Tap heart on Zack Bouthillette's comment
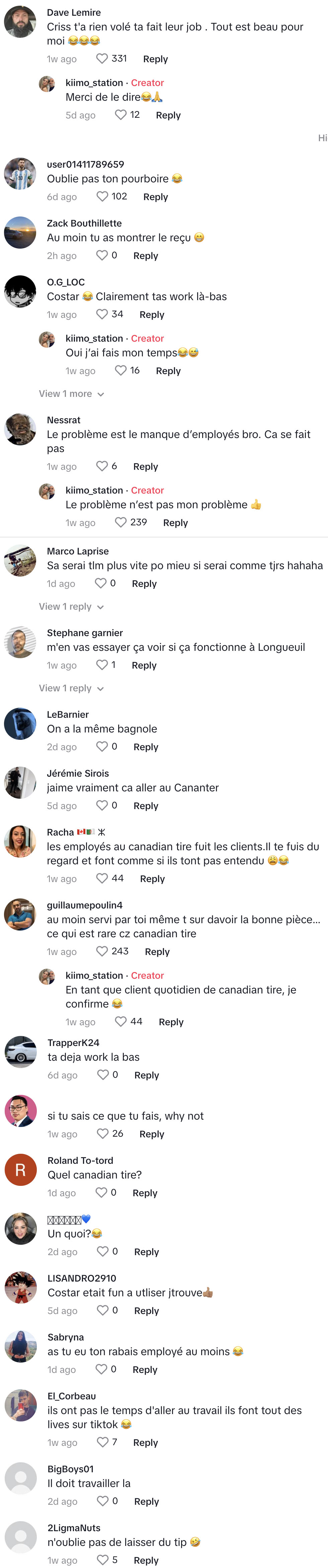The width and height of the screenshot is (328, 1568). click(x=102, y=255)
